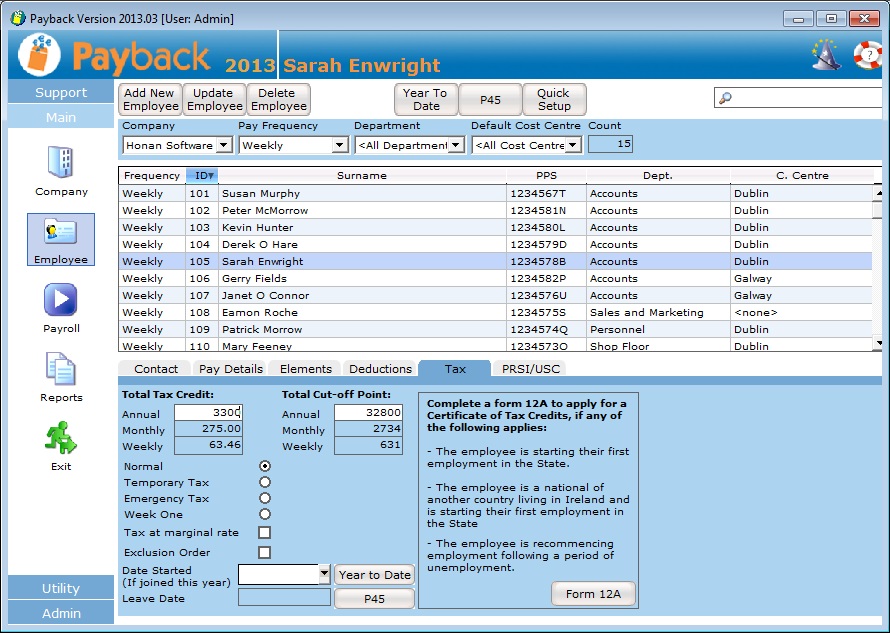Screen dimensions: 890x633
Task: Select the Temporary Tax radio button
Action: click(264, 482)
